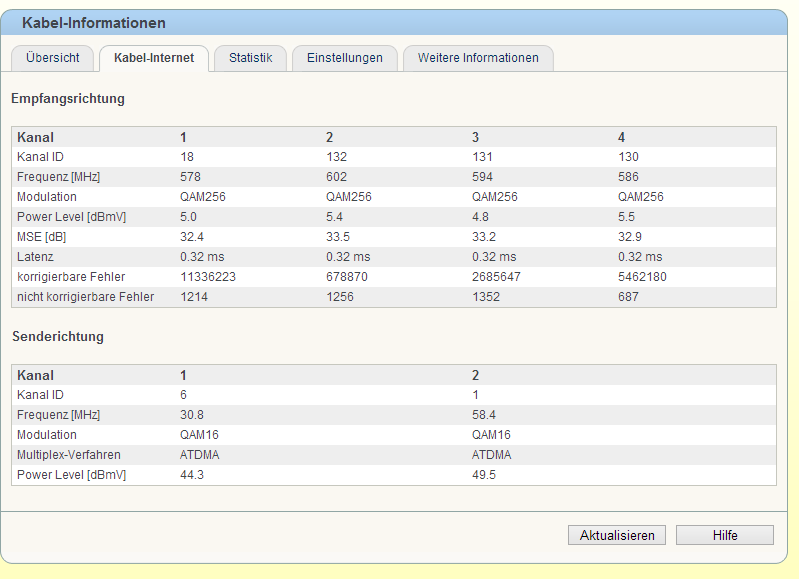
Task: Select correctable errors value 11336223
Action: [x=208, y=277]
